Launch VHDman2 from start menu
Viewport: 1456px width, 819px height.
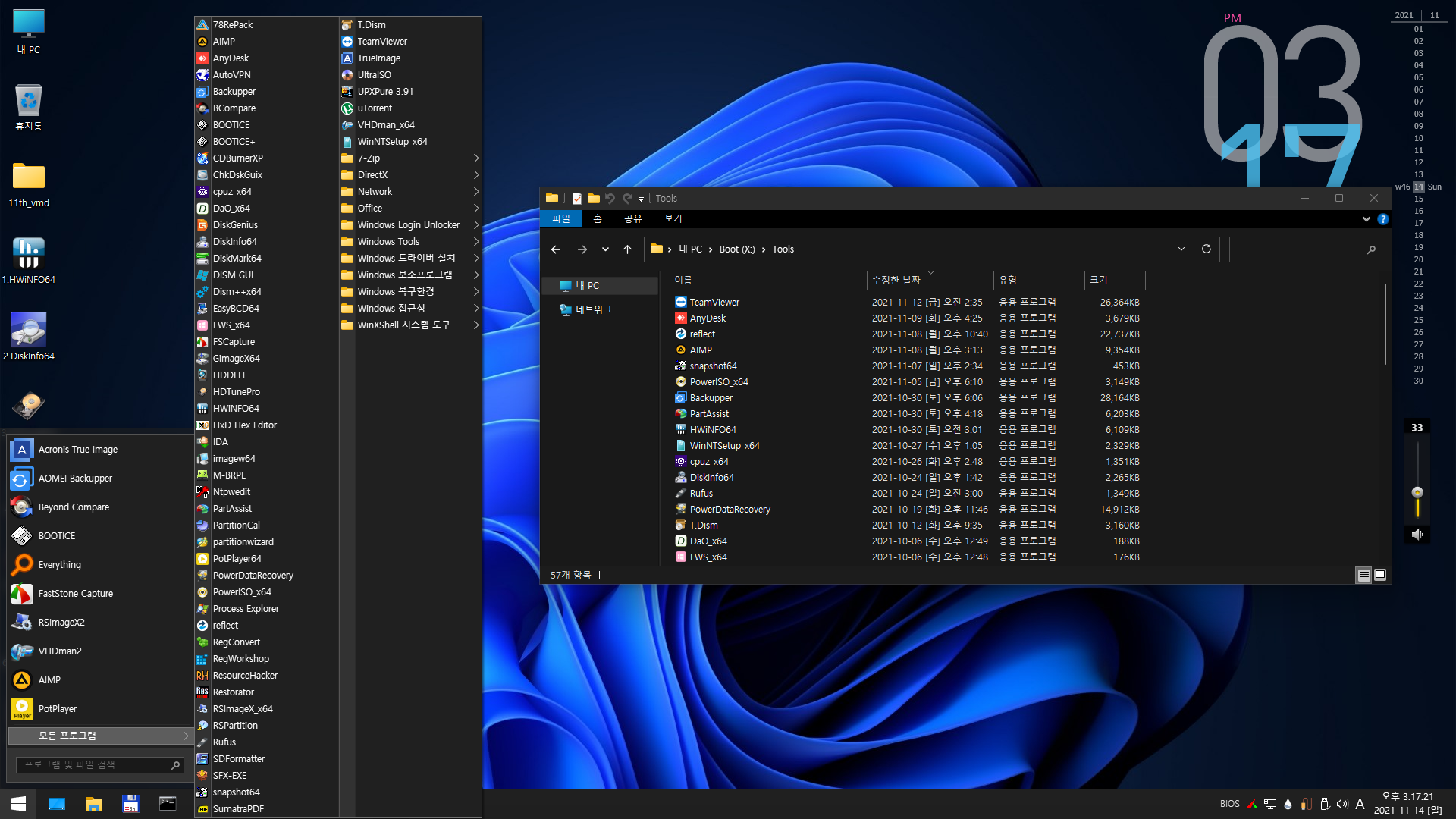[x=60, y=651]
